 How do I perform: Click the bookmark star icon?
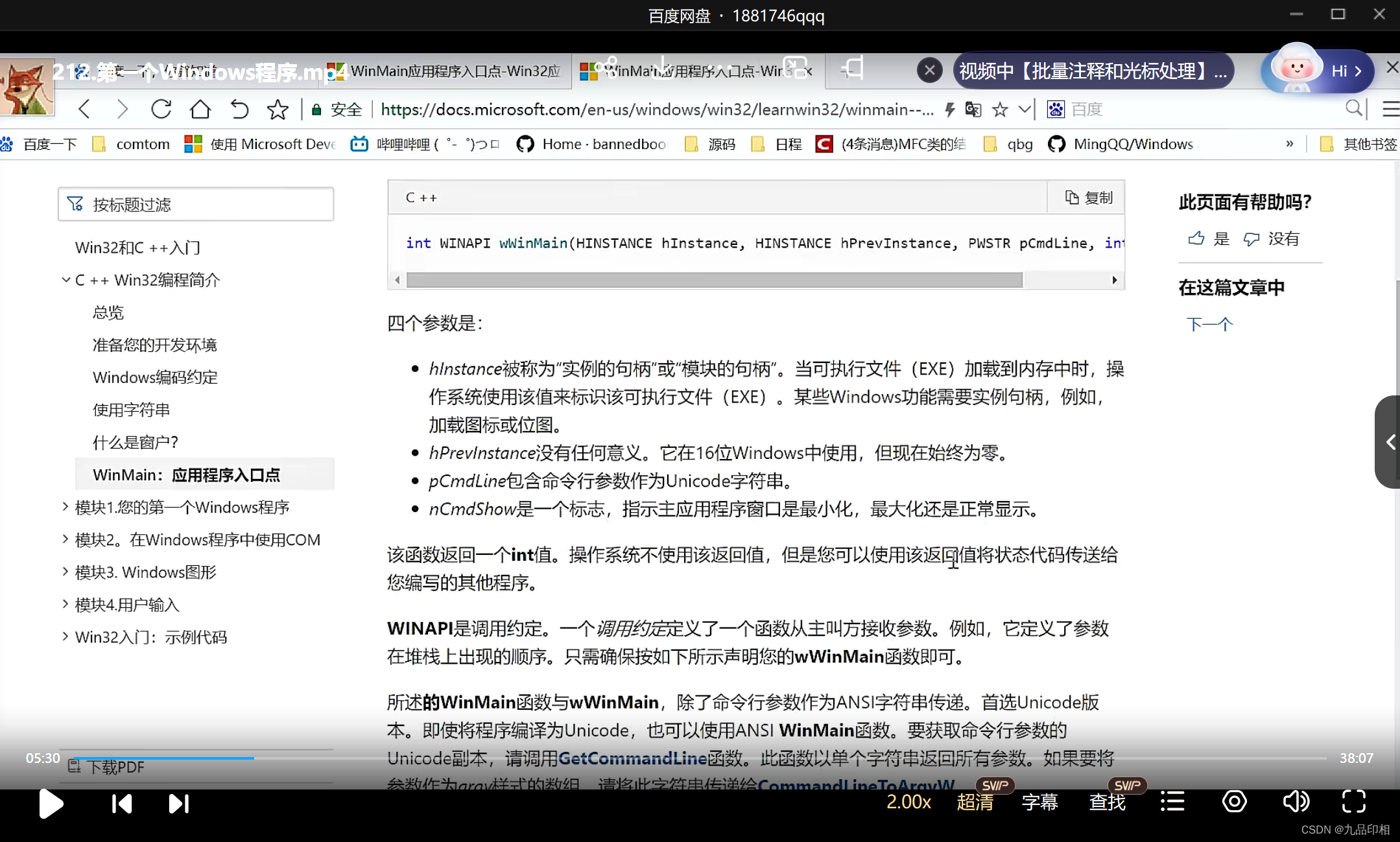[278, 109]
